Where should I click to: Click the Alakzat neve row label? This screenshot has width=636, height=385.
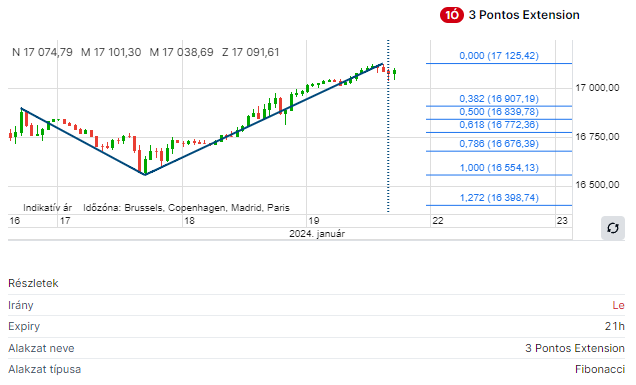[x=41, y=348]
